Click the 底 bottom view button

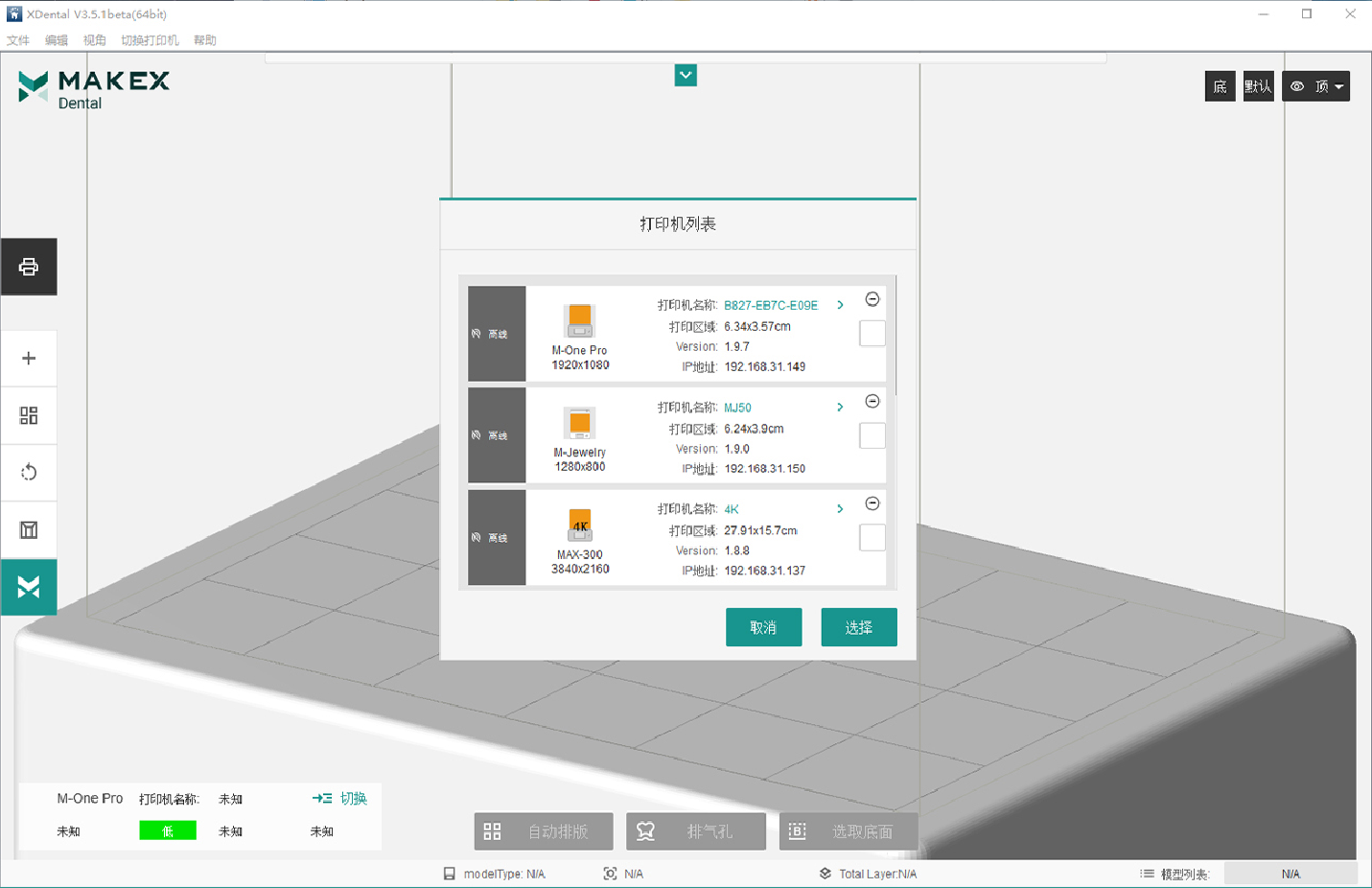[1220, 86]
